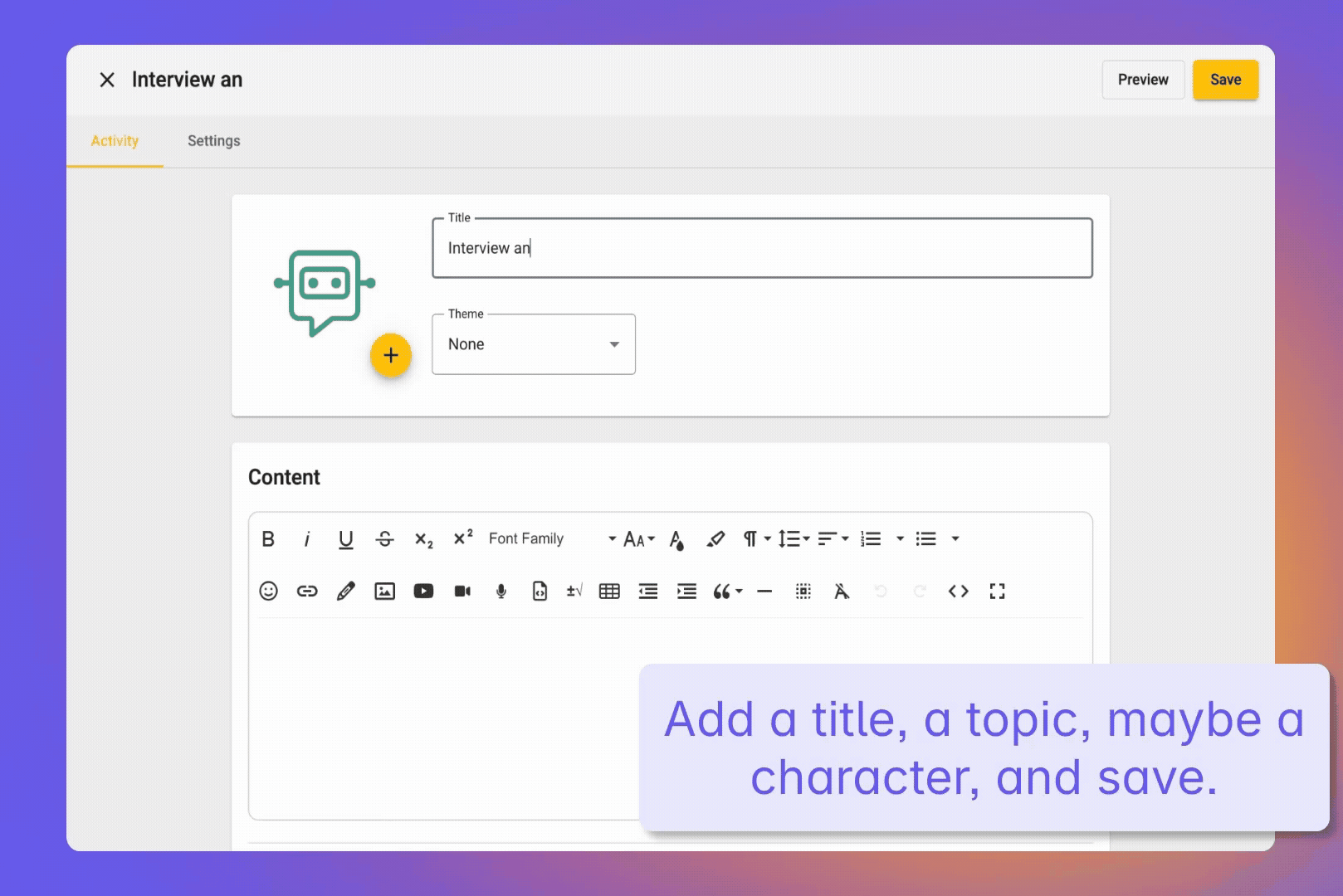Decrease indent of paragraph
The width and height of the screenshot is (1343, 896).
click(648, 592)
